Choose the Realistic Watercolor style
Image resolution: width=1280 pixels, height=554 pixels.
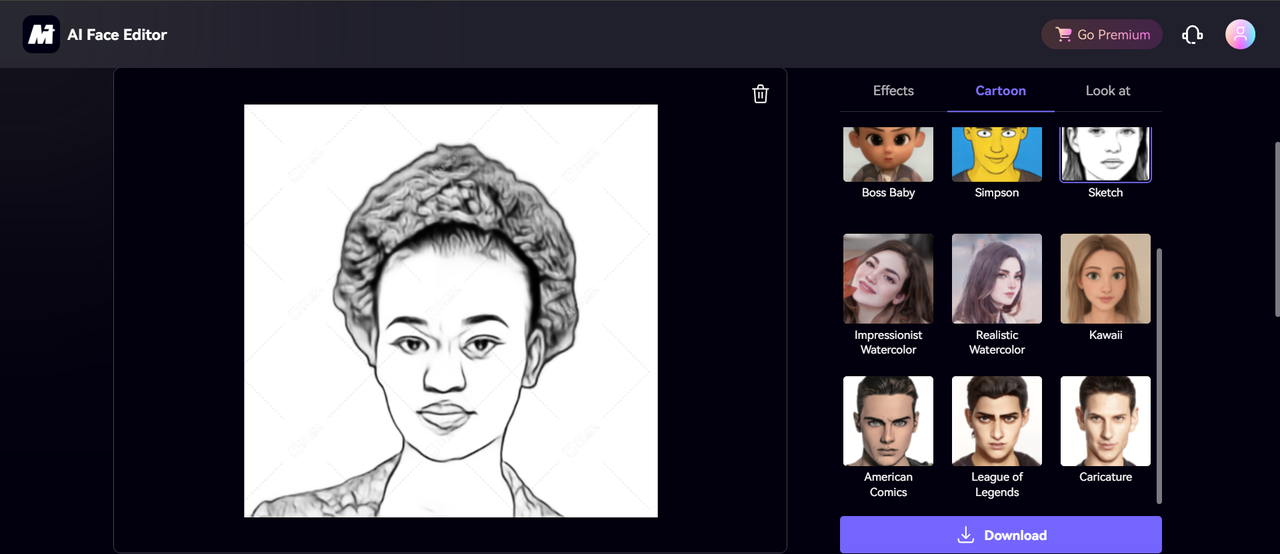997,279
